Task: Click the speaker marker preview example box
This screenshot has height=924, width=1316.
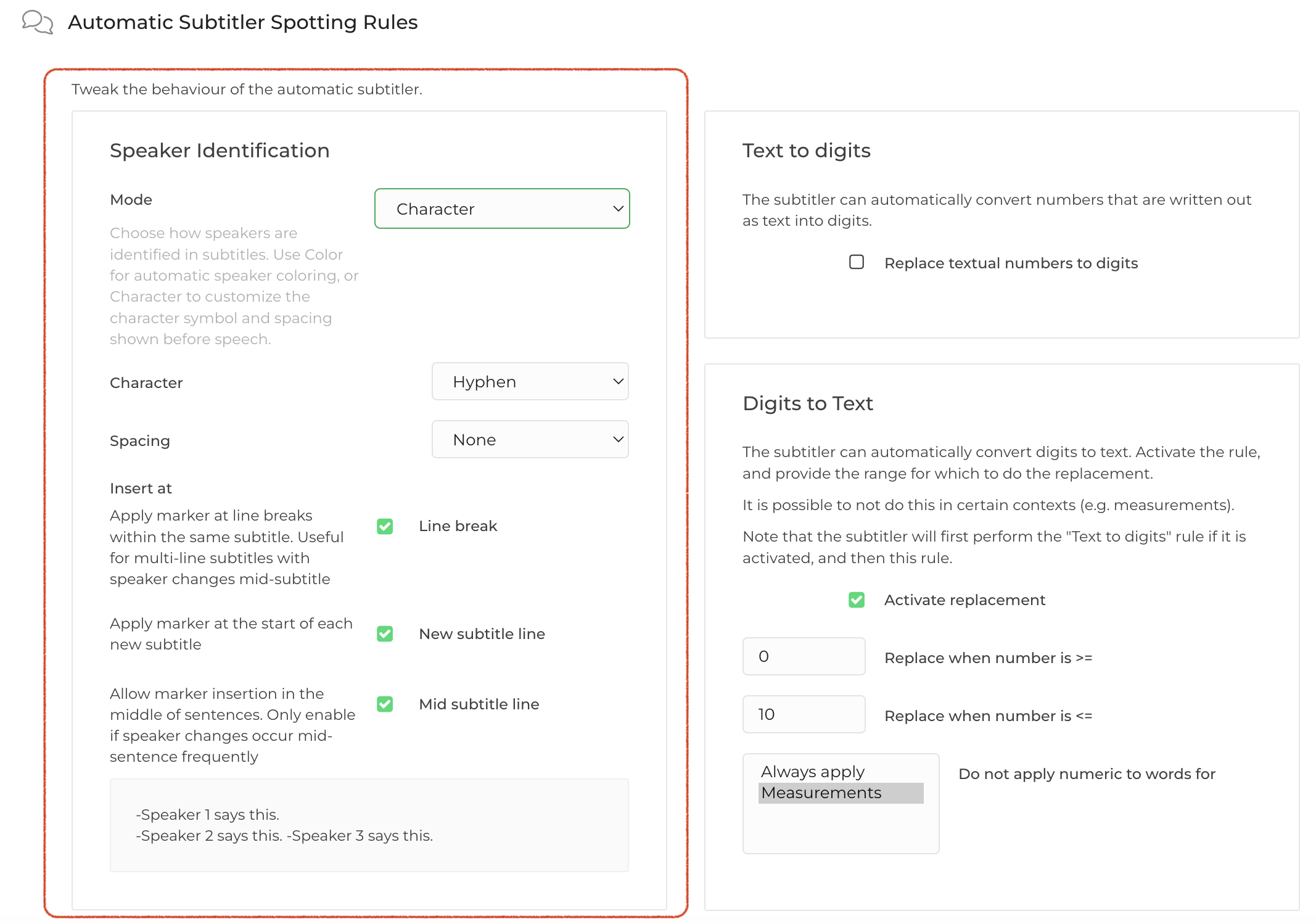Action: (x=369, y=825)
